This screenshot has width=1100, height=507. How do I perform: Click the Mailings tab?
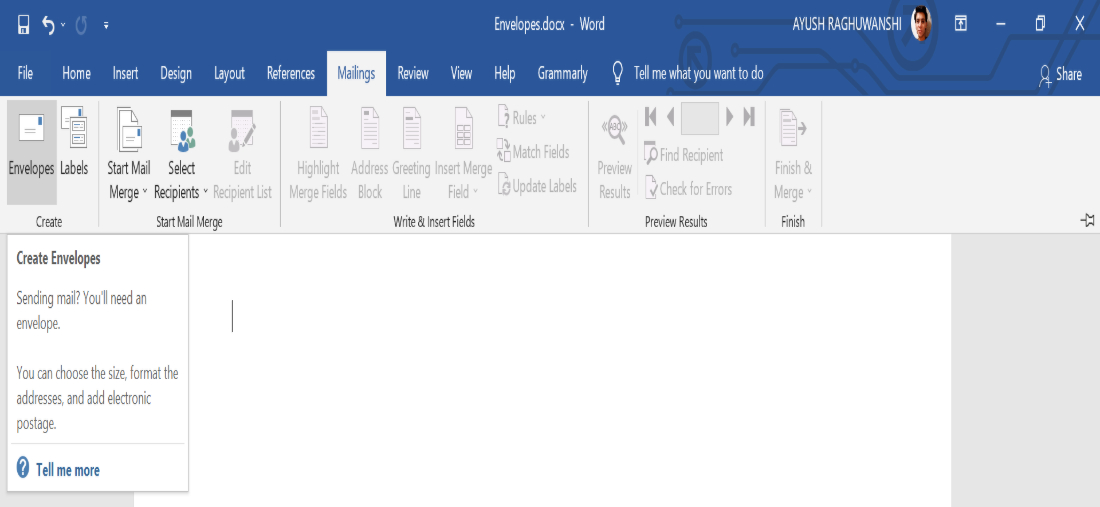point(356,73)
